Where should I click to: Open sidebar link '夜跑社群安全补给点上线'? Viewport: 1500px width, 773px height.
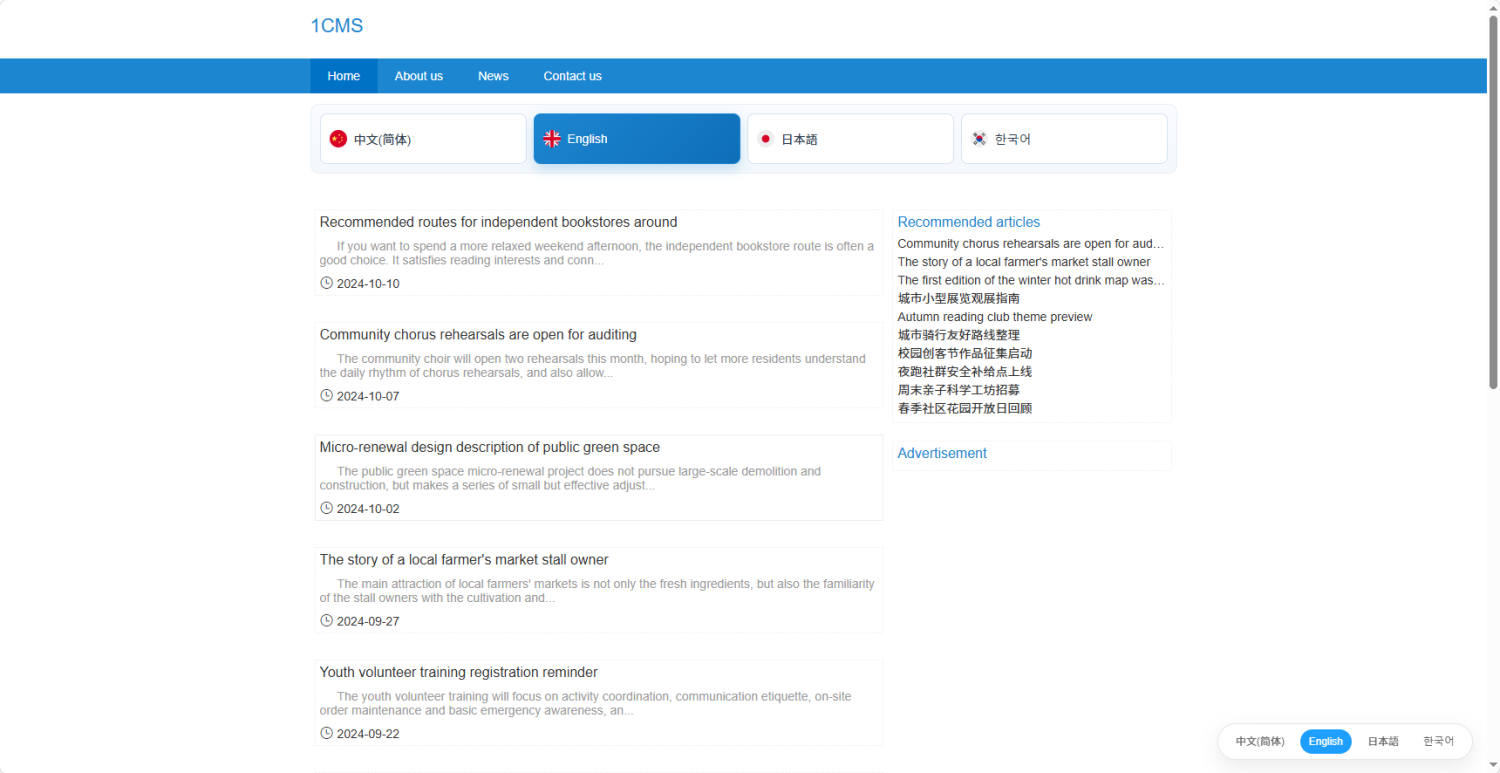pyautogui.click(x=965, y=372)
